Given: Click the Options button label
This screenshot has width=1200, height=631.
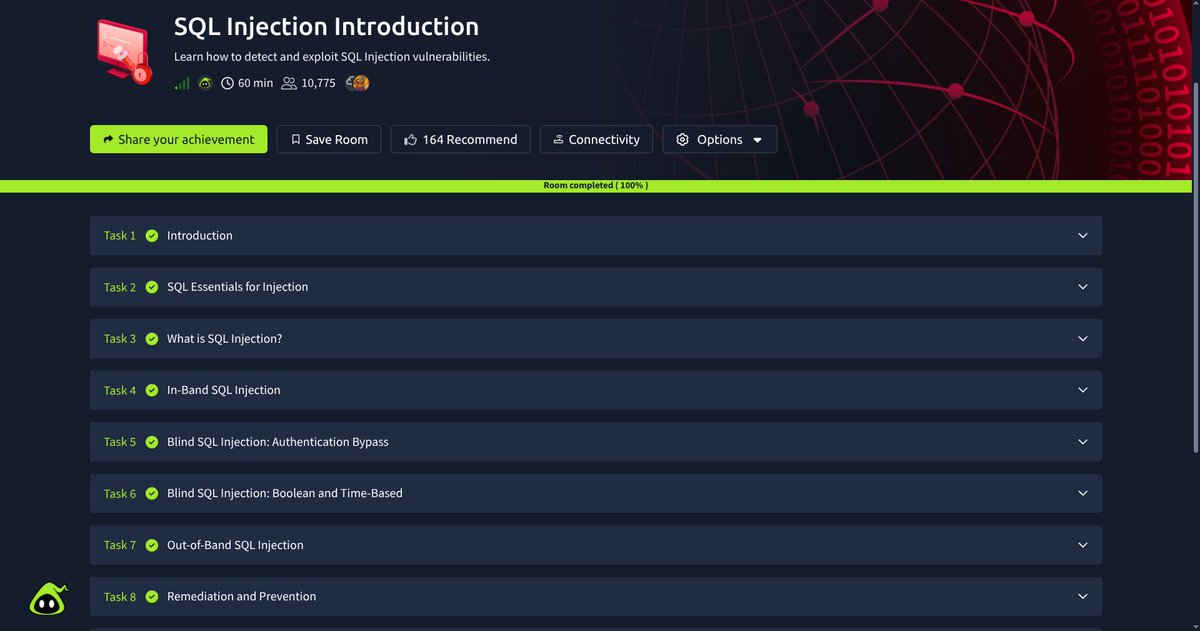Looking at the screenshot, I should (x=720, y=140).
